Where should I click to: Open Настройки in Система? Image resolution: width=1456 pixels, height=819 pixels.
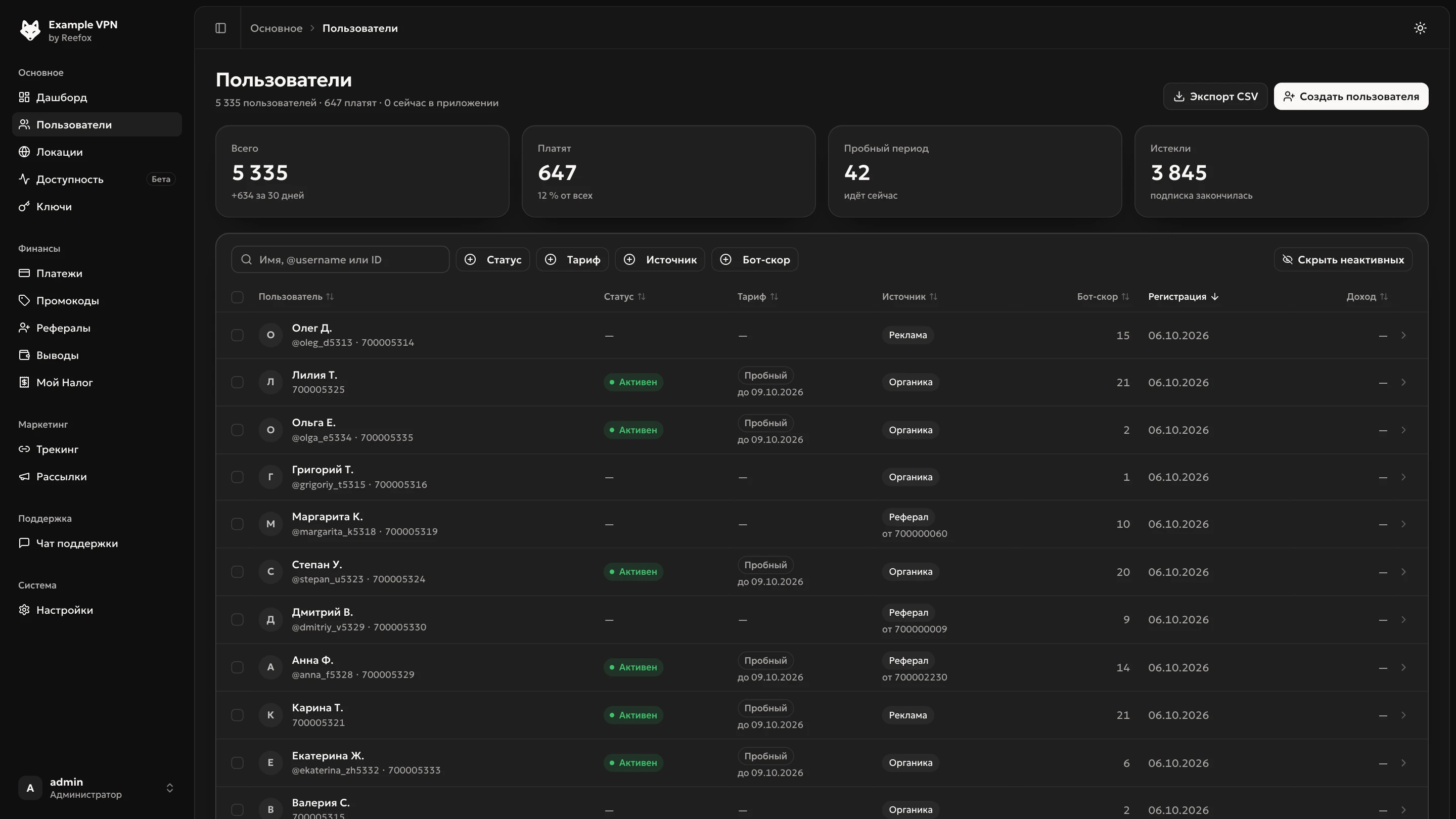pyautogui.click(x=97, y=610)
